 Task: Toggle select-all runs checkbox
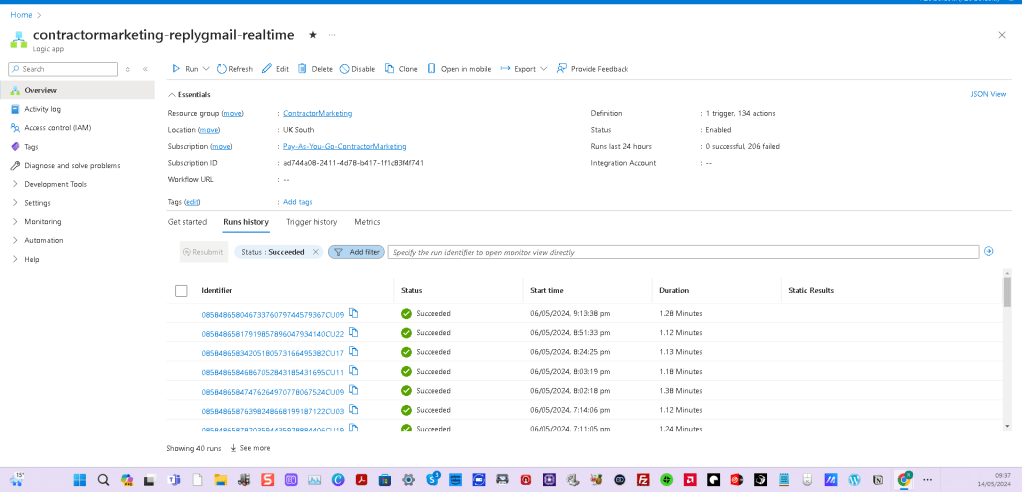click(181, 291)
